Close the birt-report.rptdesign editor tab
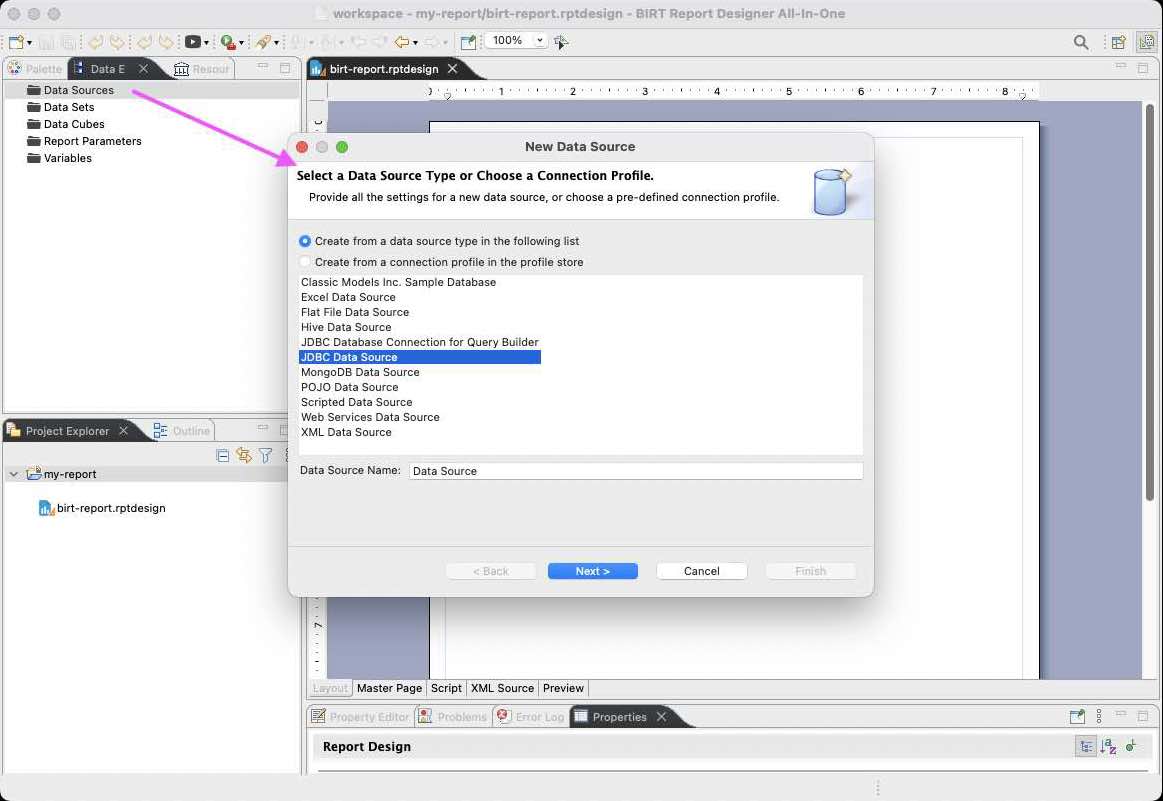1163x801 pixels. [452, 68]
